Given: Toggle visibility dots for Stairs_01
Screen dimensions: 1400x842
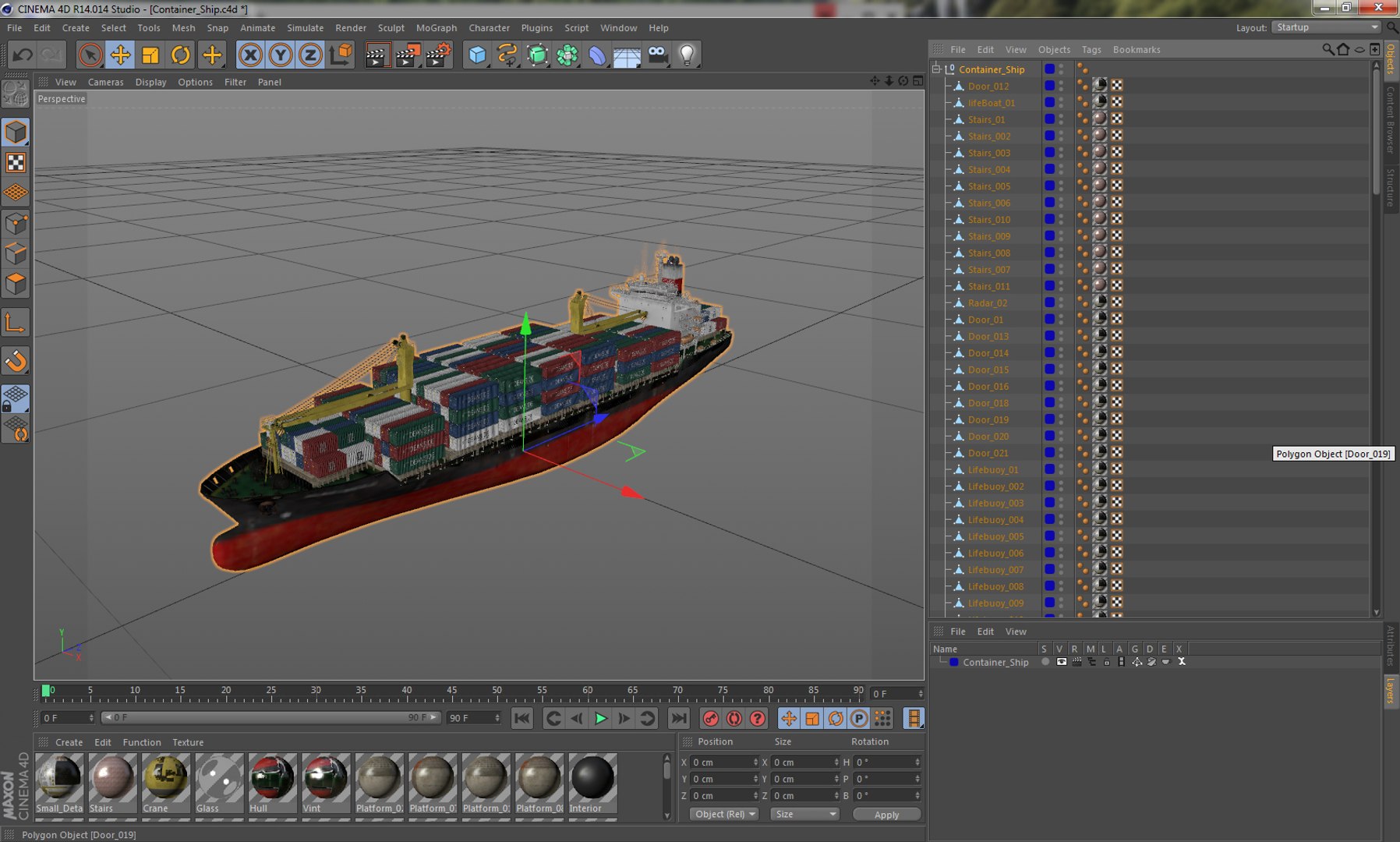Looking at the screenshot, I should pyautogui.click(x=1061, y=119).
